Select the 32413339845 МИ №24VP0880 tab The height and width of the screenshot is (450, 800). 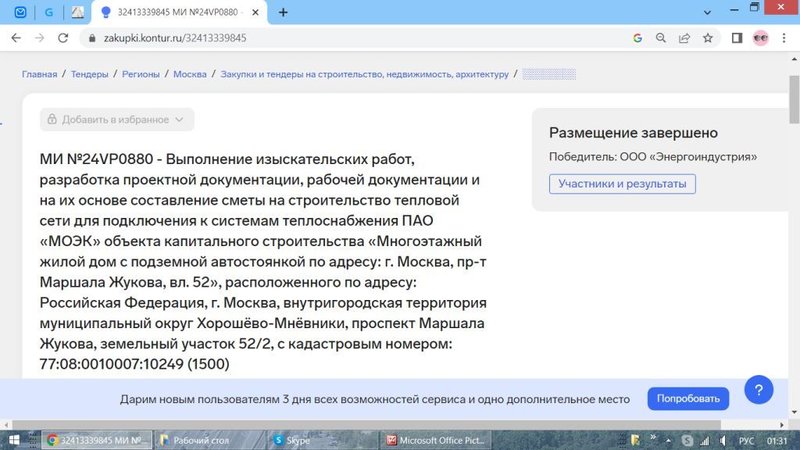click(x=178, y=12)
